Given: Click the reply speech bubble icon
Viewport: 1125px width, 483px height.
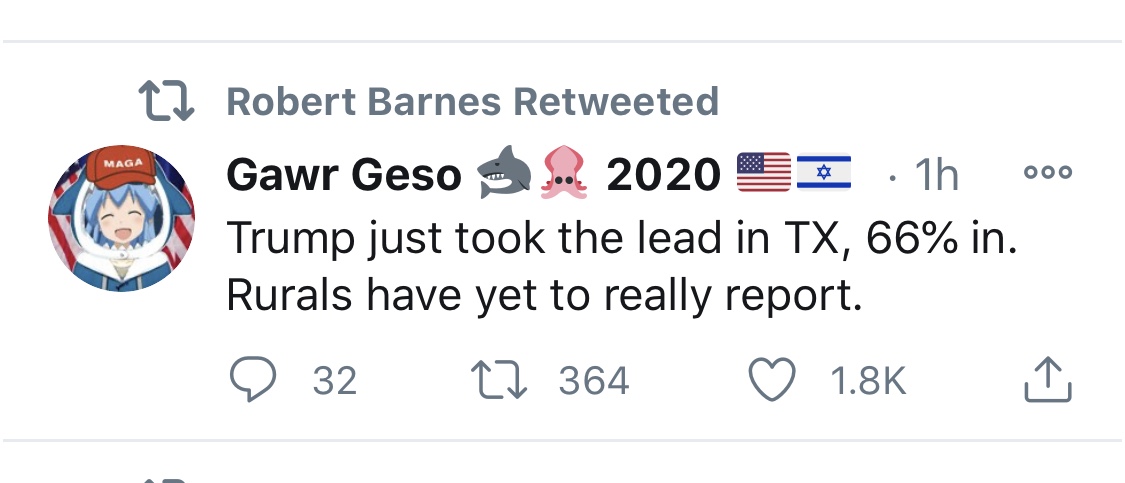Looking at the screenshot, I should 253,380.
